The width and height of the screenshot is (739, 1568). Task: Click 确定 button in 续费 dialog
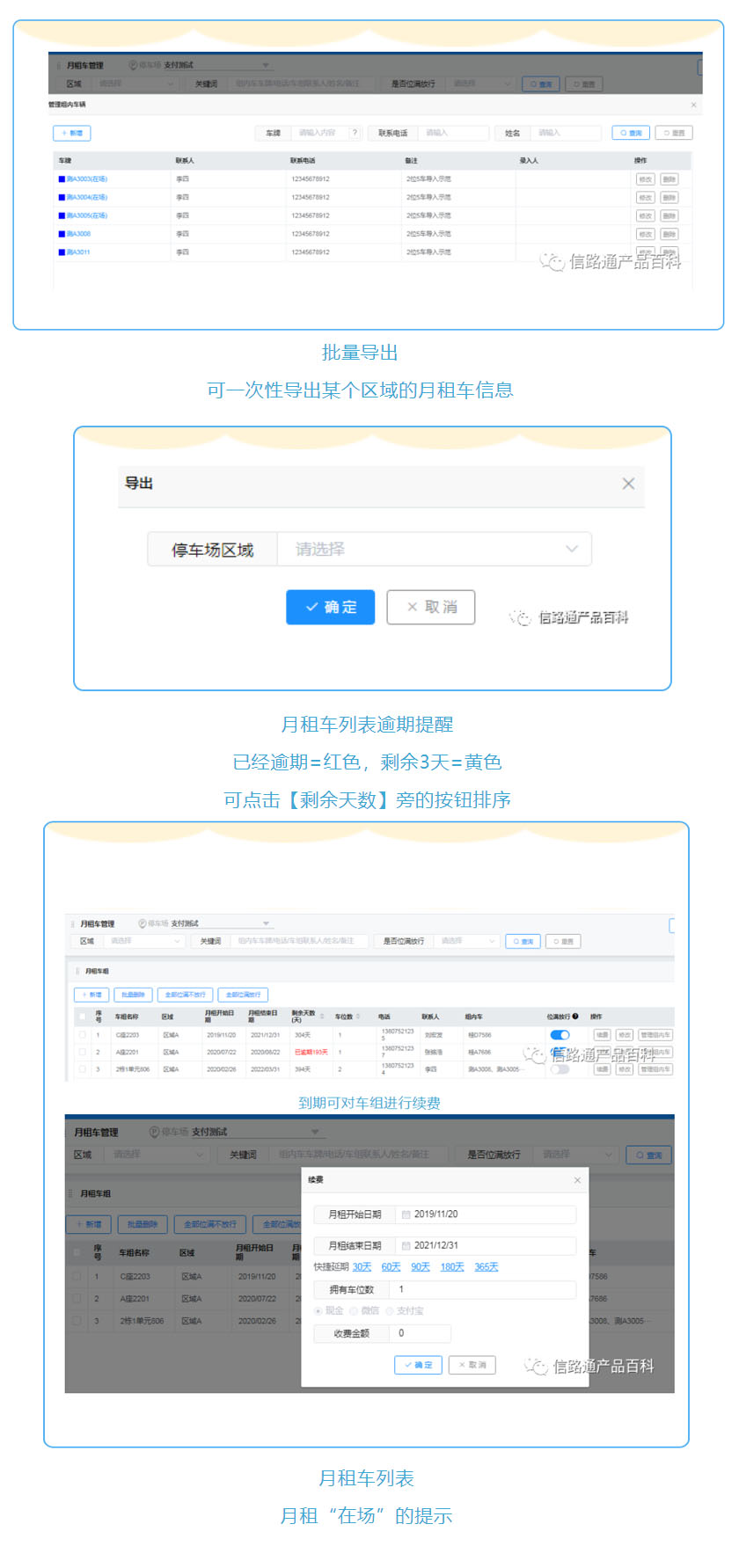point(418,1365)
